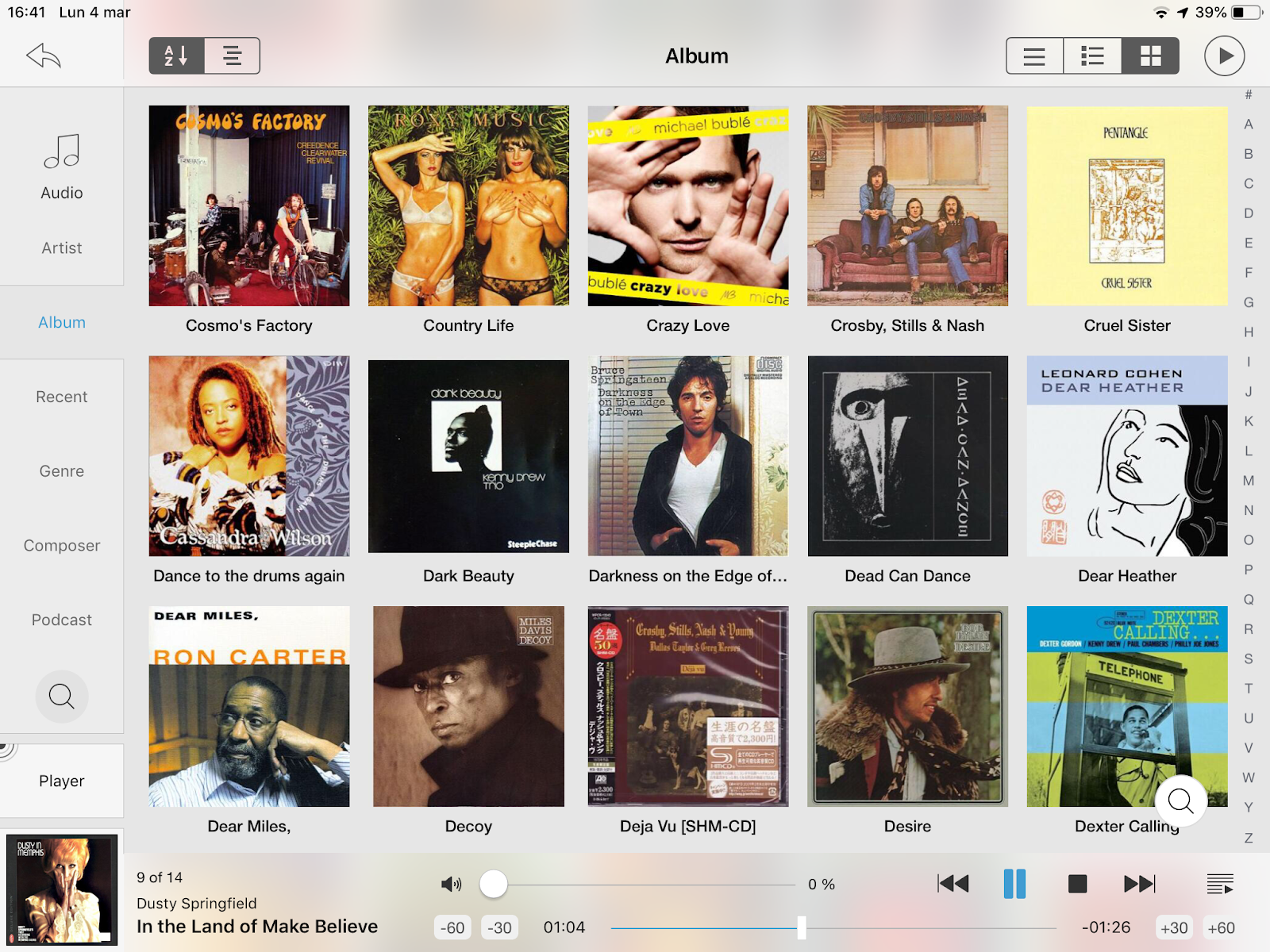The height and width of the screenshot is (952, 1270).
Task: Open Darkness on the Edge of Town cover
Action: point(688,456)
